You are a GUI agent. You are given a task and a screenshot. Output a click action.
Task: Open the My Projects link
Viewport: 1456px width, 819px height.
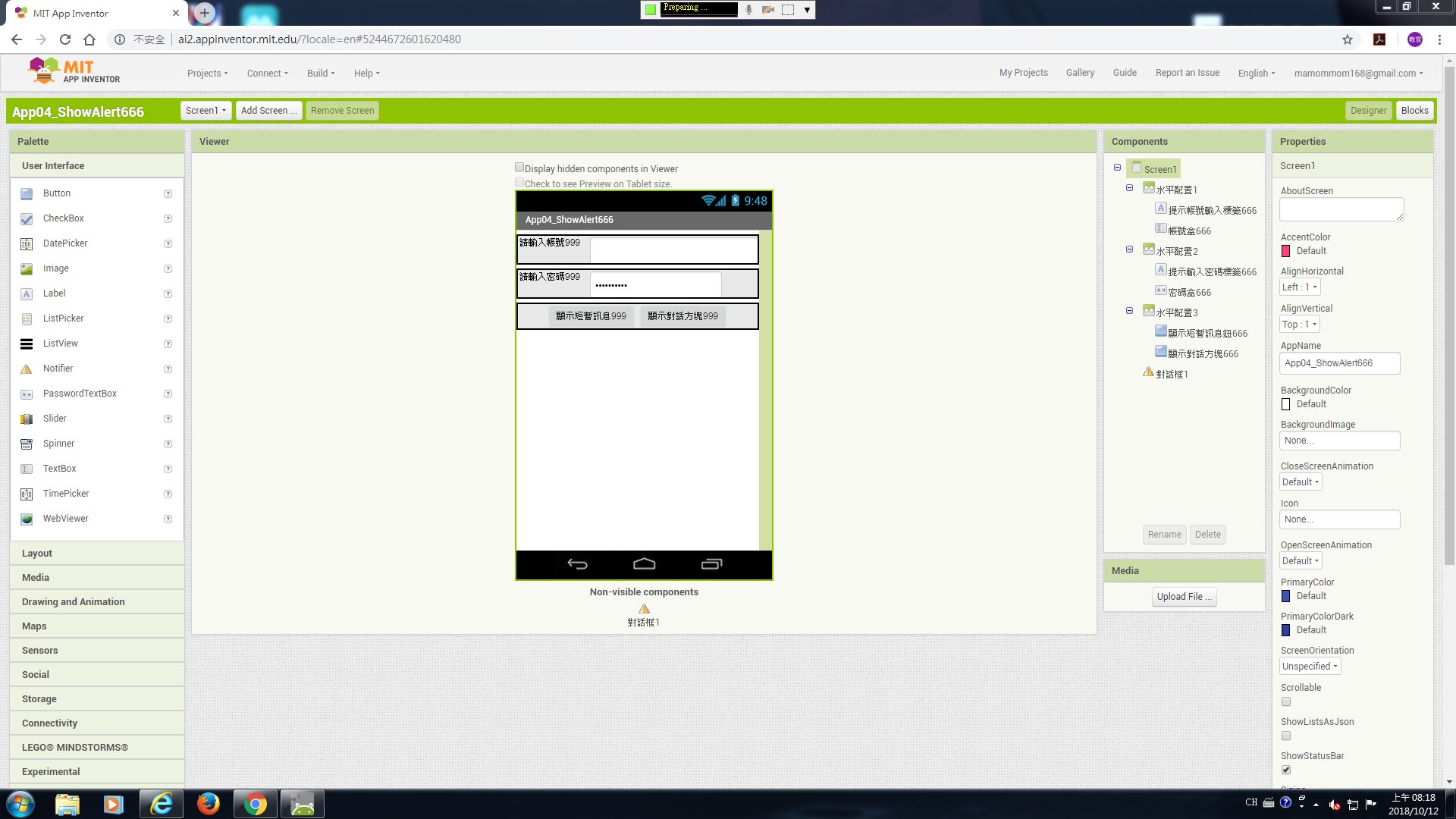(1023, 73)
